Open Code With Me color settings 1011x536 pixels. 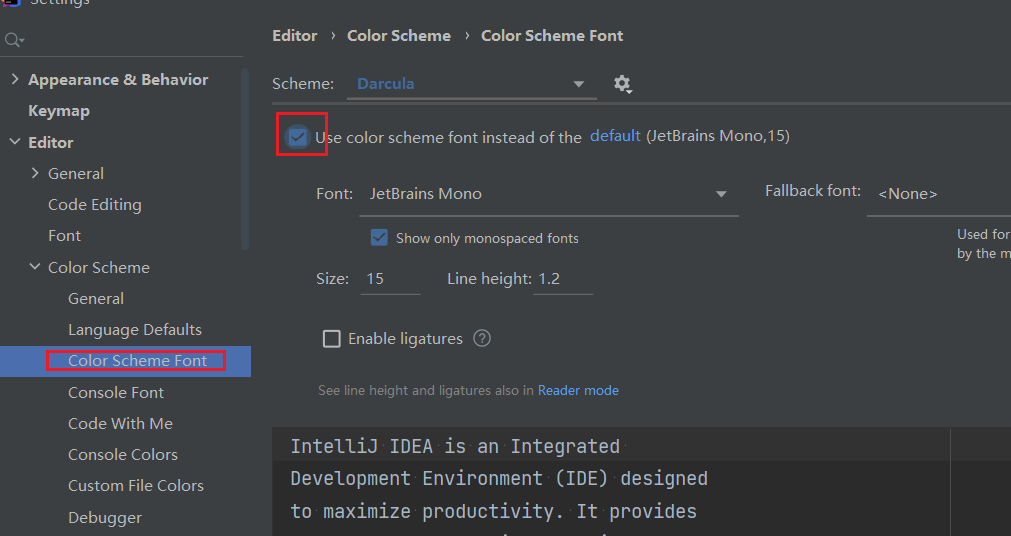click(121, 423)
